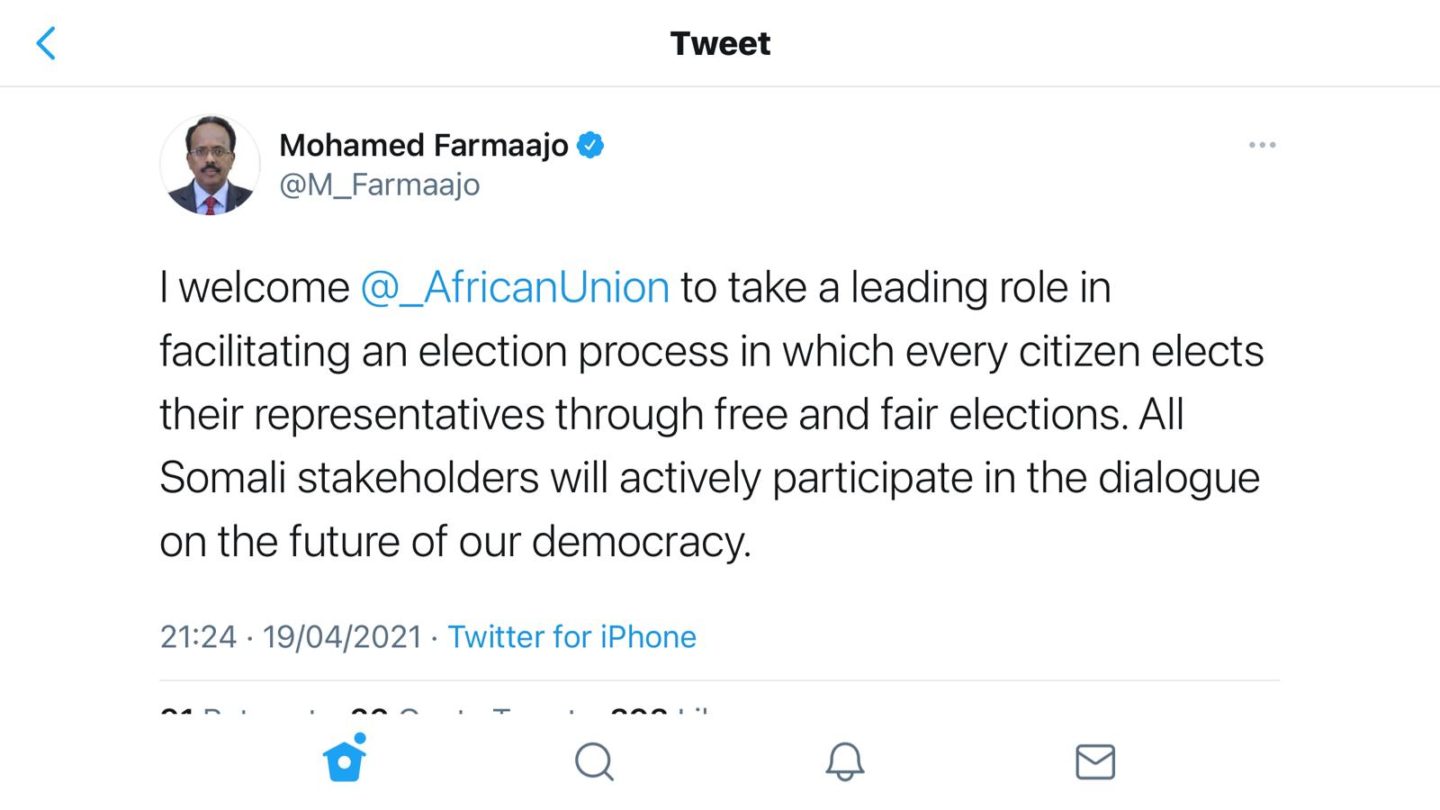This screenshot has width=1440, height=810.
Task: Open Messages envelope icon
Action: pos(1095,763)
